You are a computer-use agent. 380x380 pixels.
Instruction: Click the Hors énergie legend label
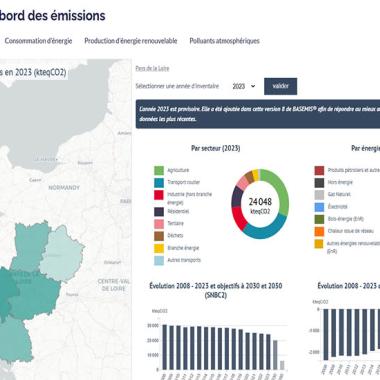coord(340,182)
